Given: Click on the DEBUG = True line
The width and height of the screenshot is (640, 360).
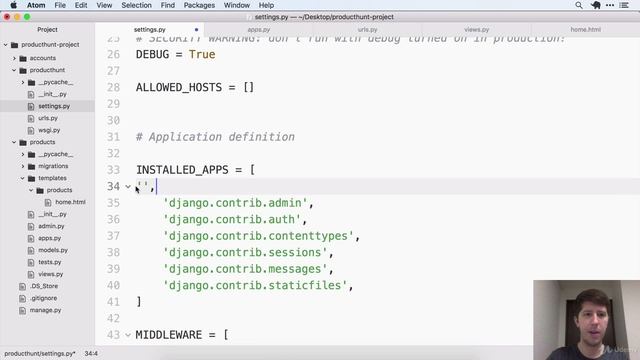Looking at the screenshot, I should coord(176,54).
